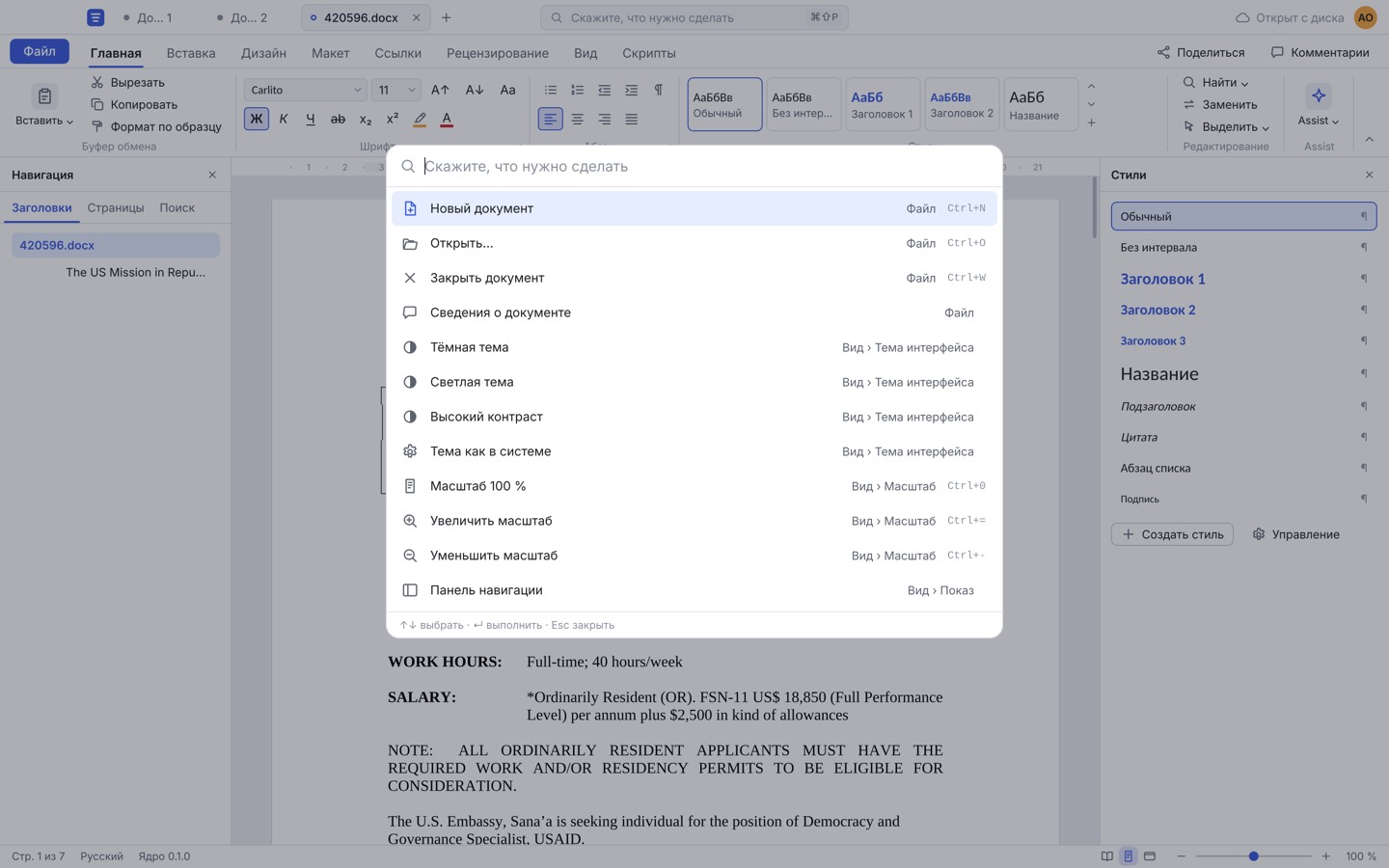The width and height of the screenshot is (1389, 868).
Task: Switch to print layout view in status bar
Action: click(1128, 856)
